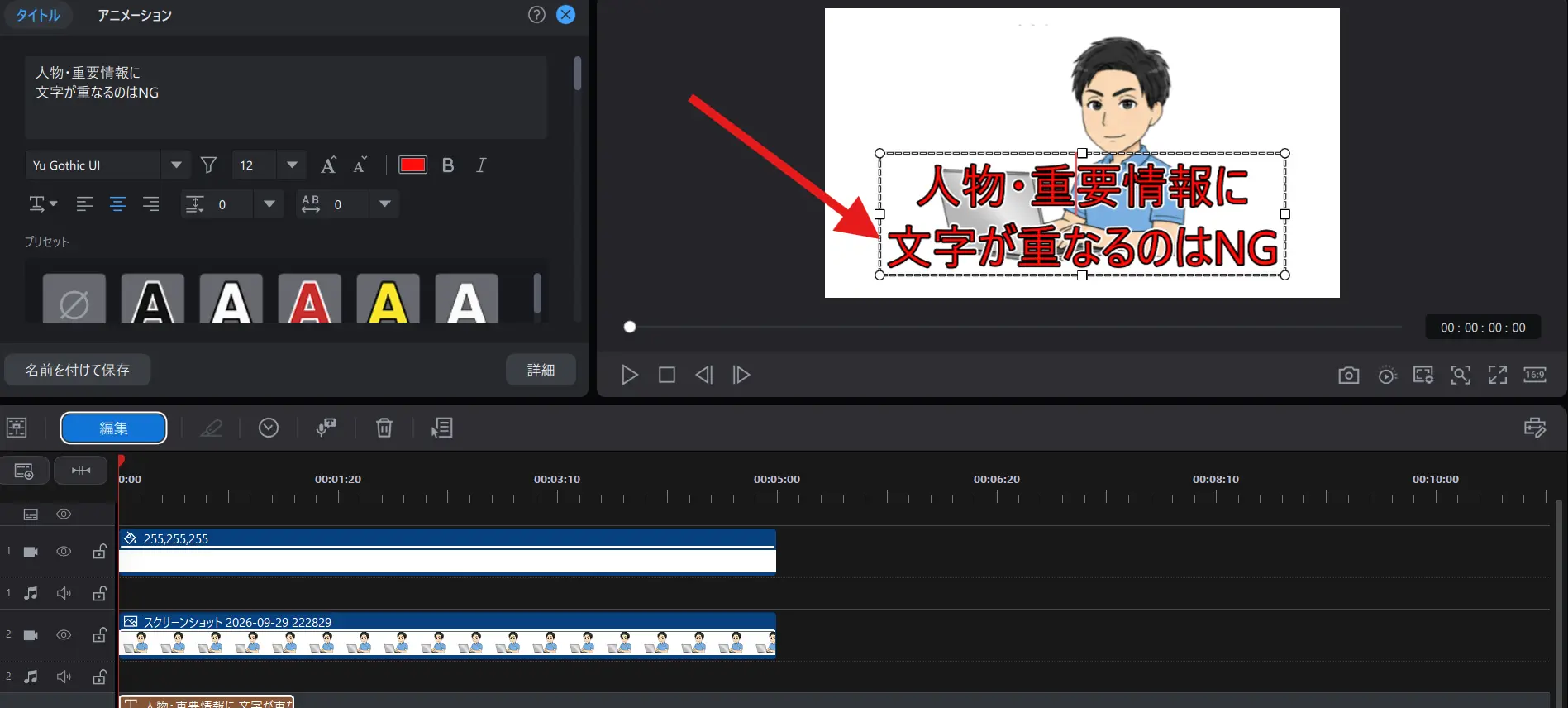
Task: Center align the title text
Action: pyautogui.click(x=117, y=203)
